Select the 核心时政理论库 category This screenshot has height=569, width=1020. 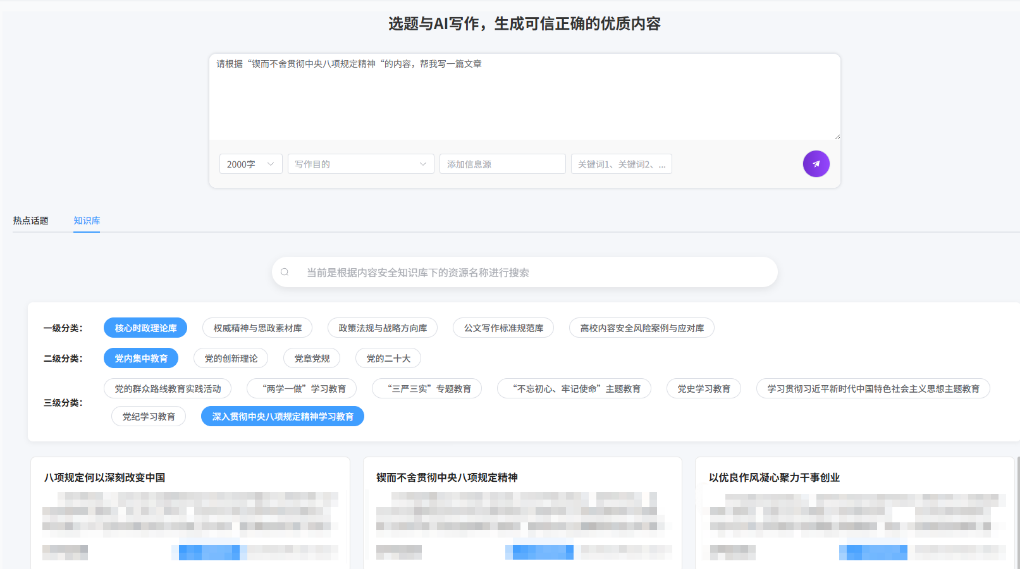(146, 328)
